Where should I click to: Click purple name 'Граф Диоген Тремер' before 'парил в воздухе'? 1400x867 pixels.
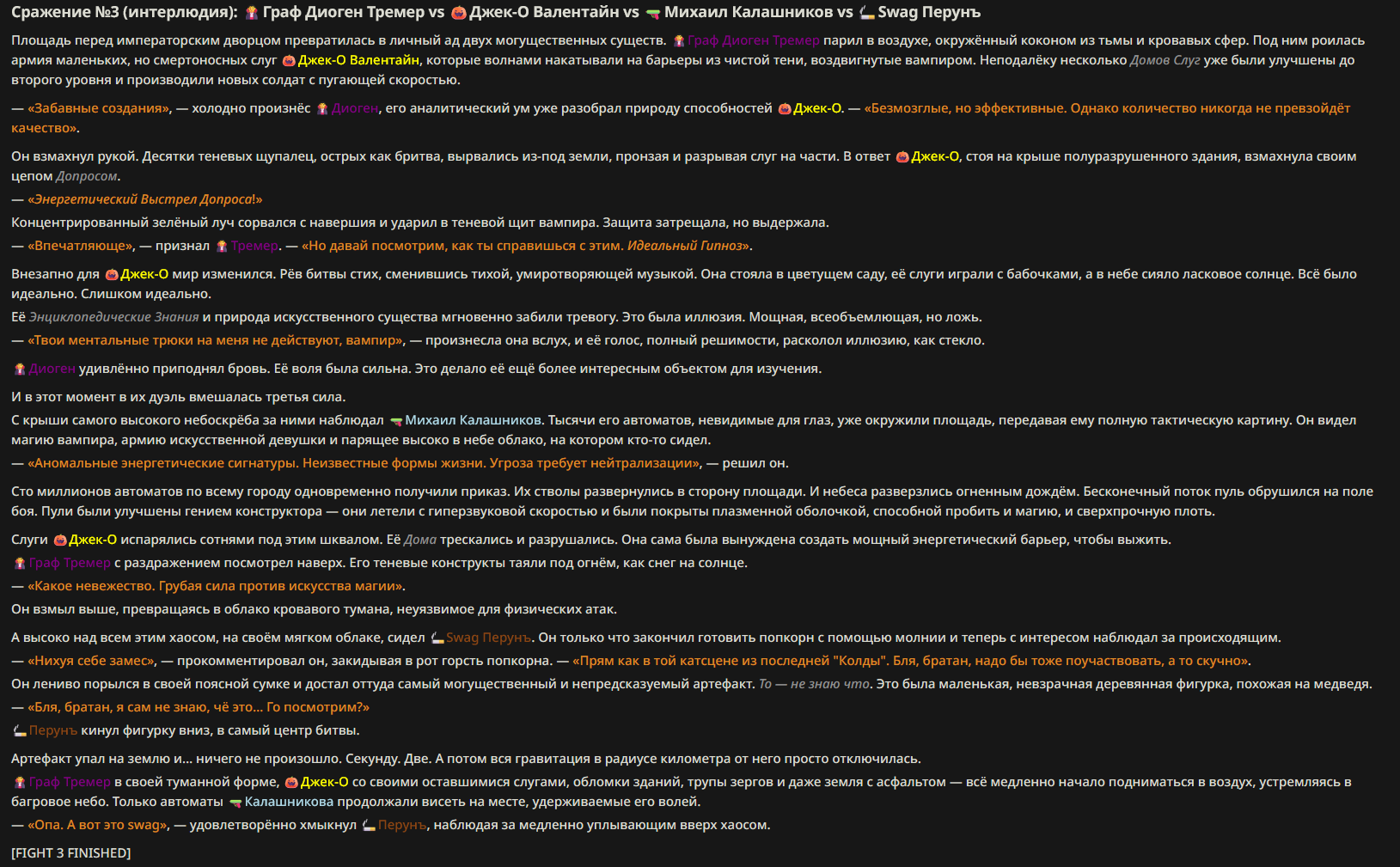tap(754, 40)
